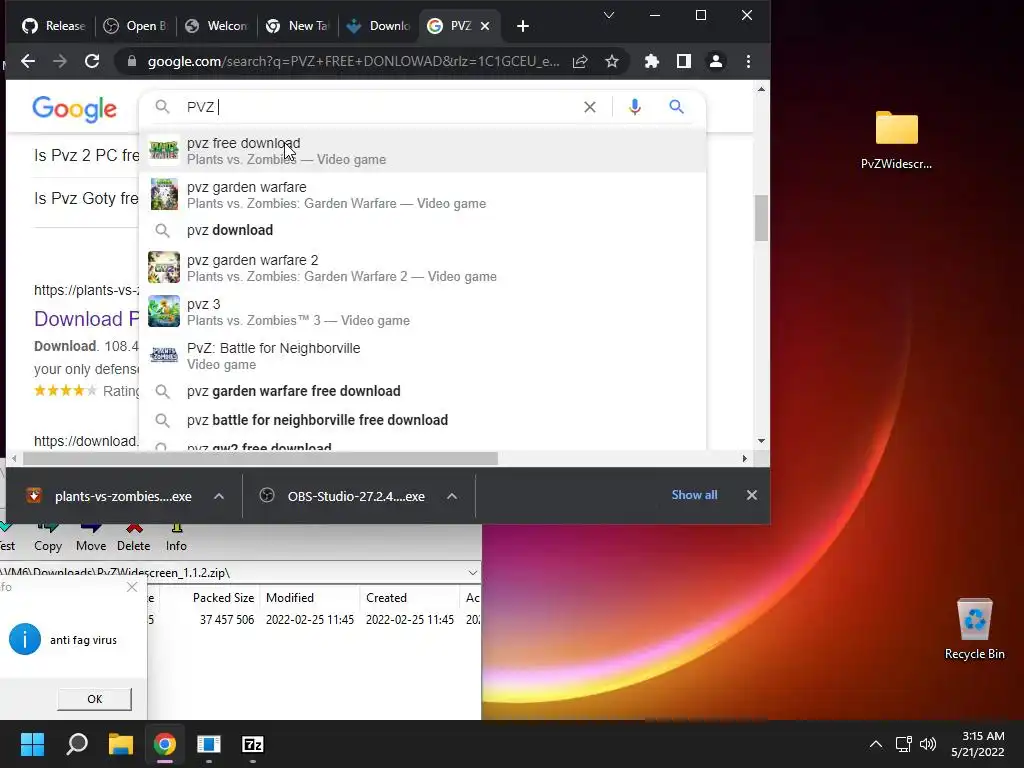Screen dimensions: 1024x768
Task: Close the PVZ Google tab
Action: click(x=485, y=26)
